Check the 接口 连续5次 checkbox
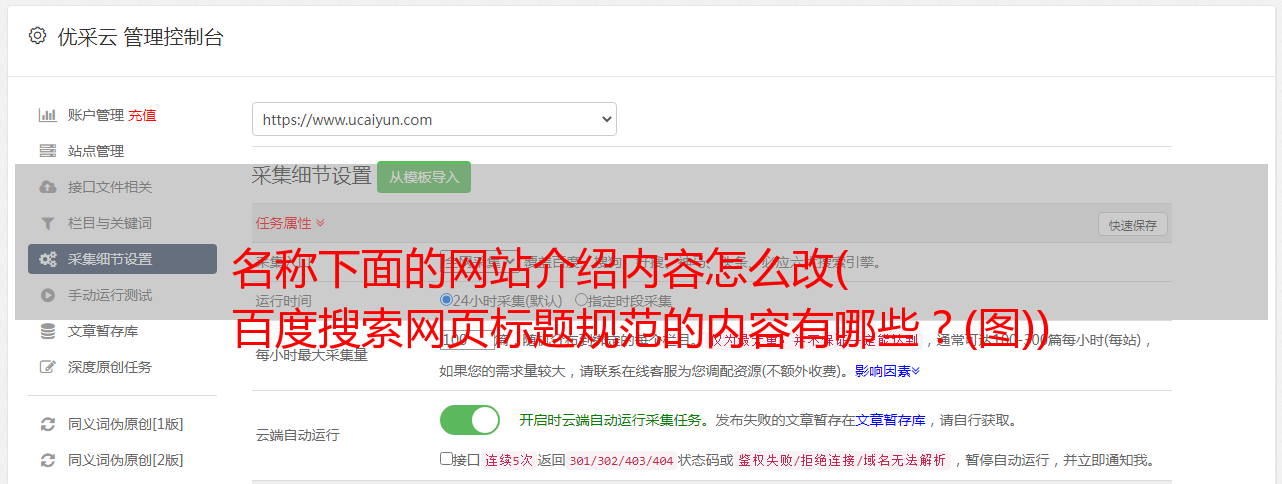Viewport: 1282px width, 484px height. [446, 459]
